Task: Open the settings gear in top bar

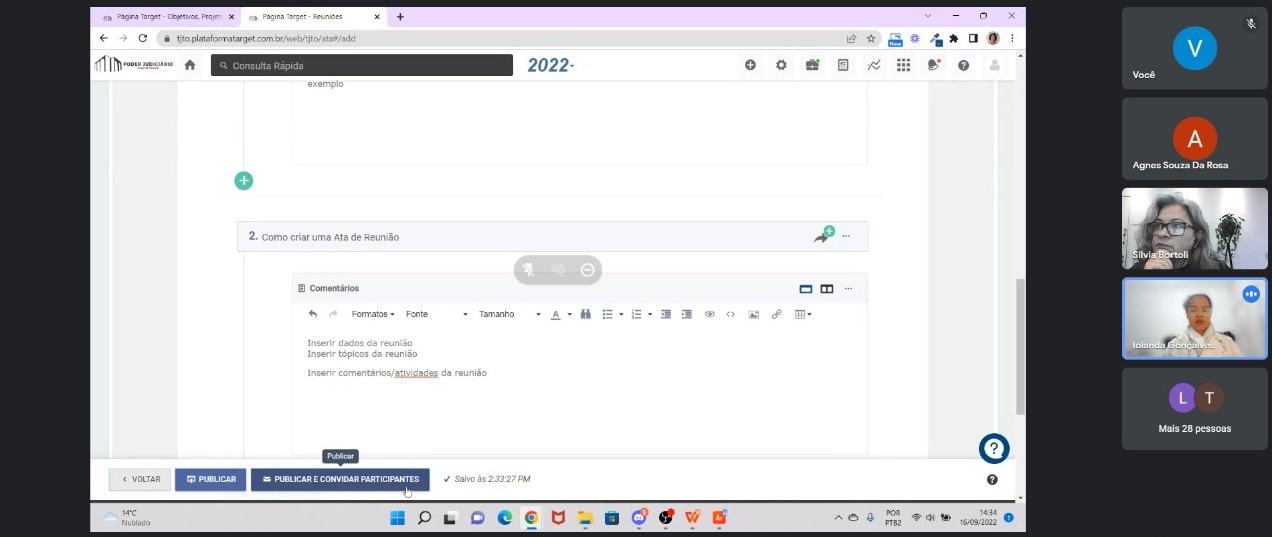Action: pyautogui.click(x=781, y=65)
